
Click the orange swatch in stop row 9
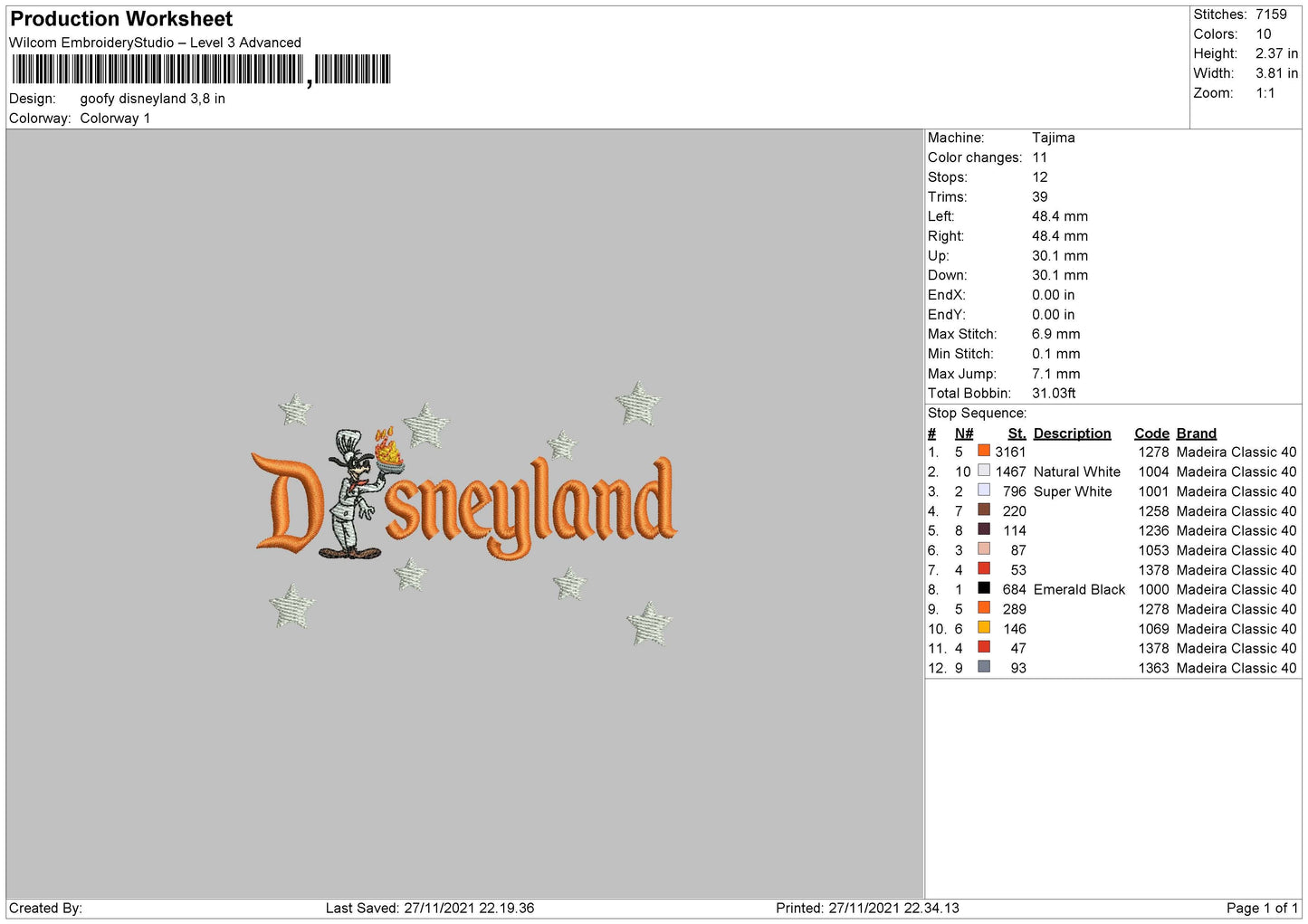tap(983, 608)
